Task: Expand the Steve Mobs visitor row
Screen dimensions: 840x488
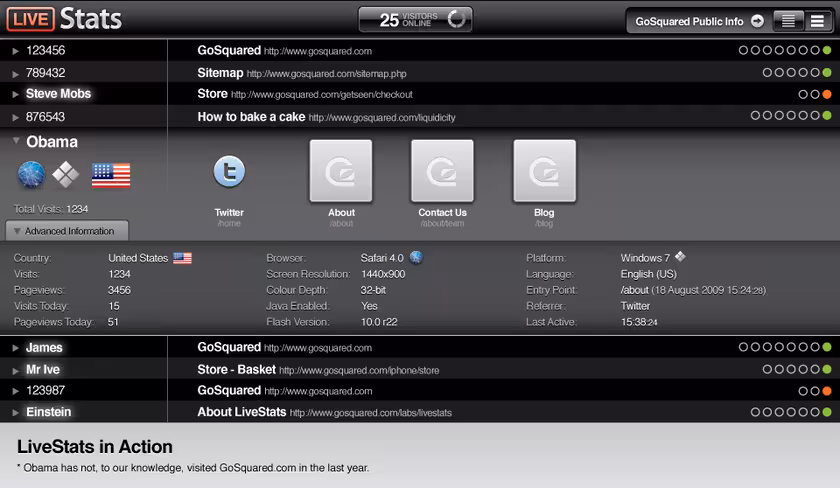Action: tap(16, 94)
